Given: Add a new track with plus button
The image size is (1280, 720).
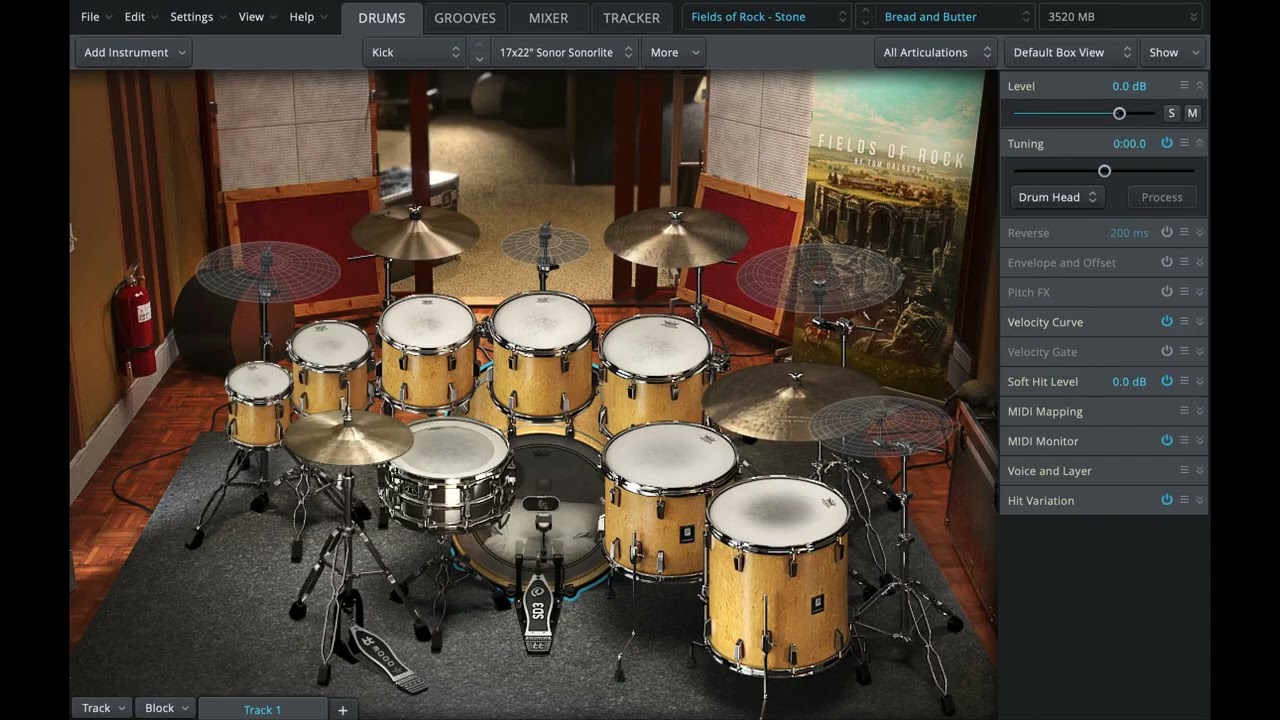Looking at the screenshot, I should [342, 709].
